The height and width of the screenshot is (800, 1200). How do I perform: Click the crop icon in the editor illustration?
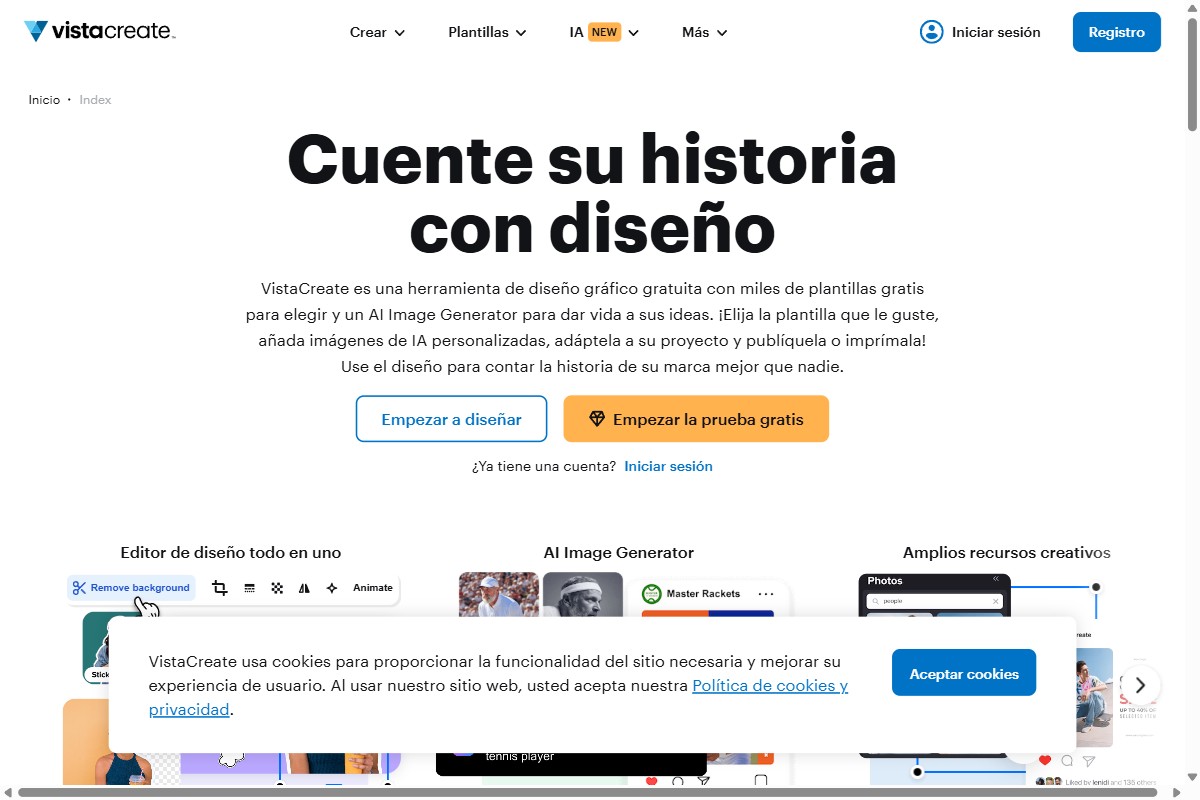pyautogui.click(x=220, y=588)
